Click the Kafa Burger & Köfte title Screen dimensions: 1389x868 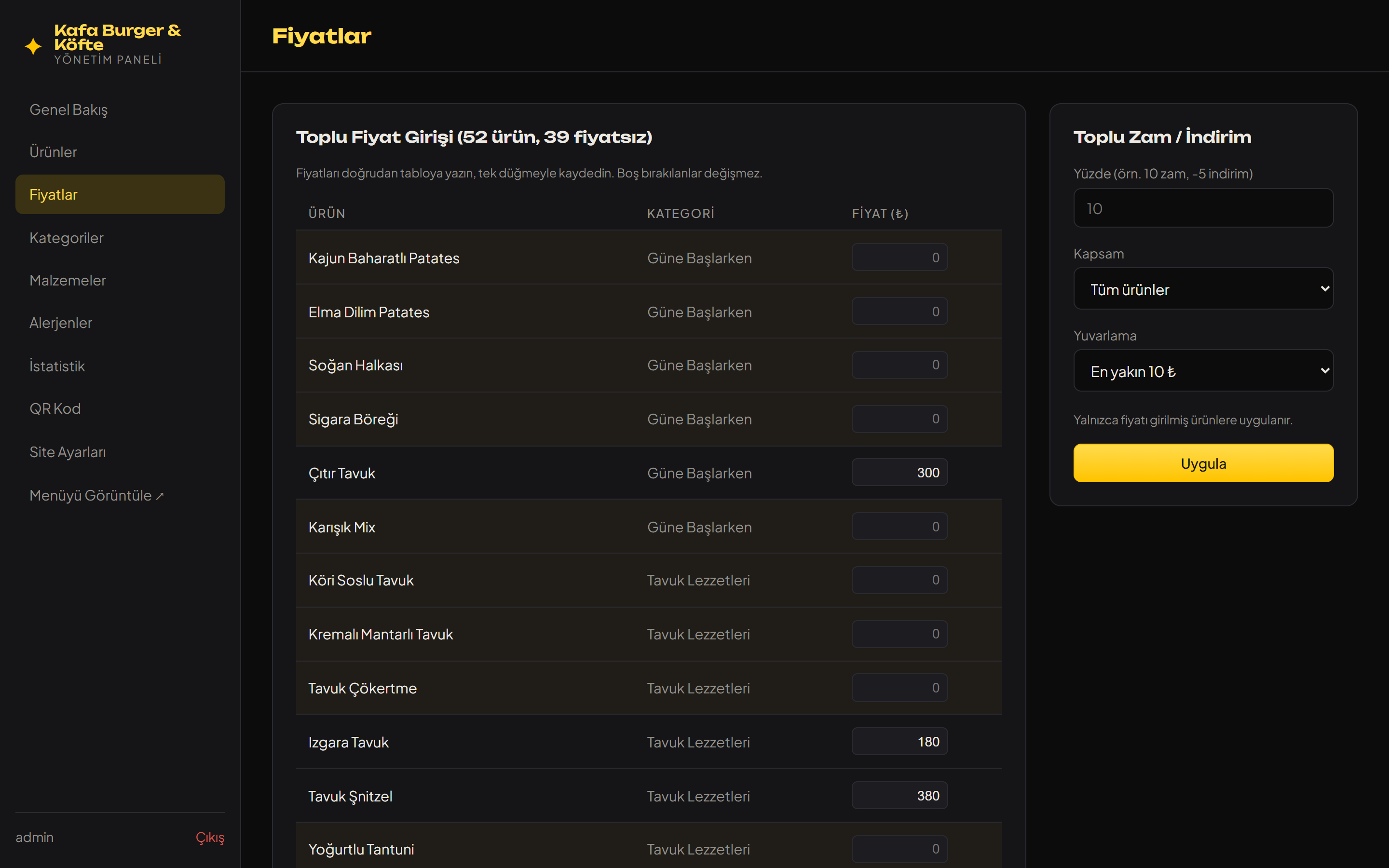(x=117, y=37)
